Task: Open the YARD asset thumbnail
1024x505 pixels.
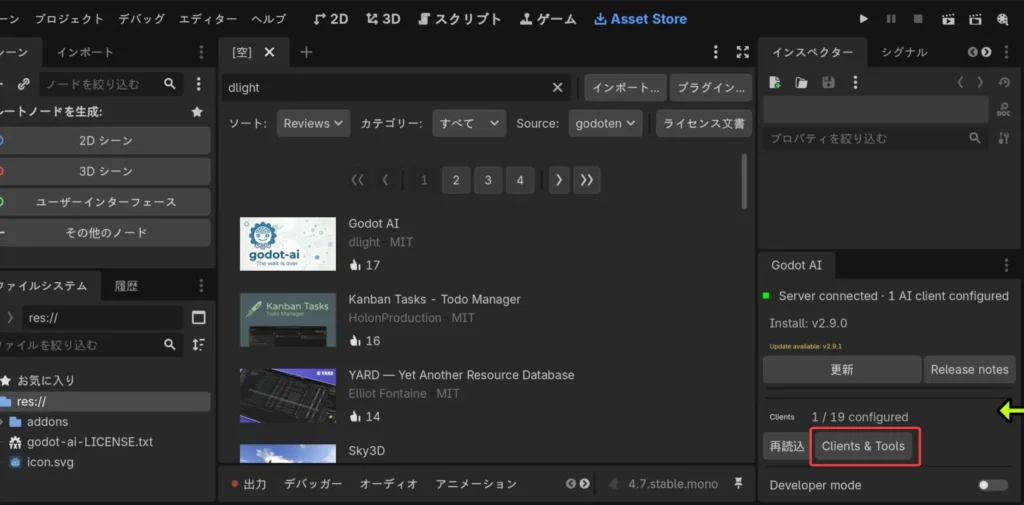Action: pyautogui.click(x=288, y=395)
